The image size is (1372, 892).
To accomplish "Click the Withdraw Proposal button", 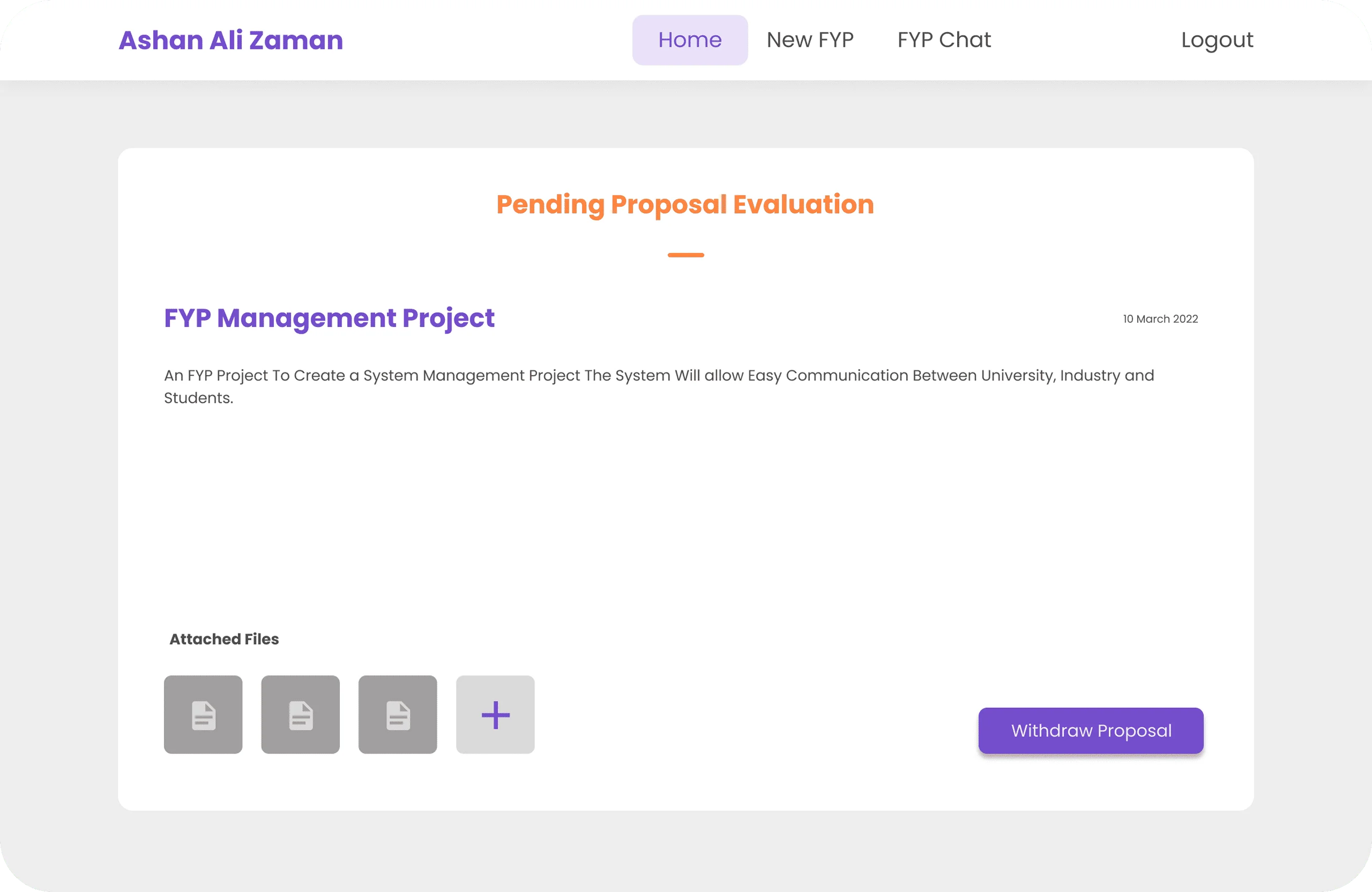I will (x=1090, y=730).
